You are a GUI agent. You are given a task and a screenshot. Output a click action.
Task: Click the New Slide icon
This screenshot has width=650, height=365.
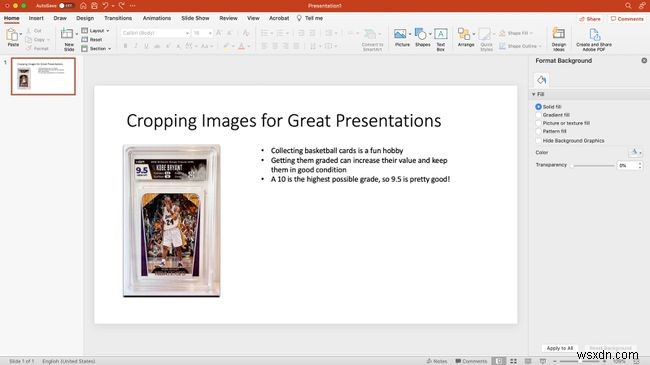[67, 34]
